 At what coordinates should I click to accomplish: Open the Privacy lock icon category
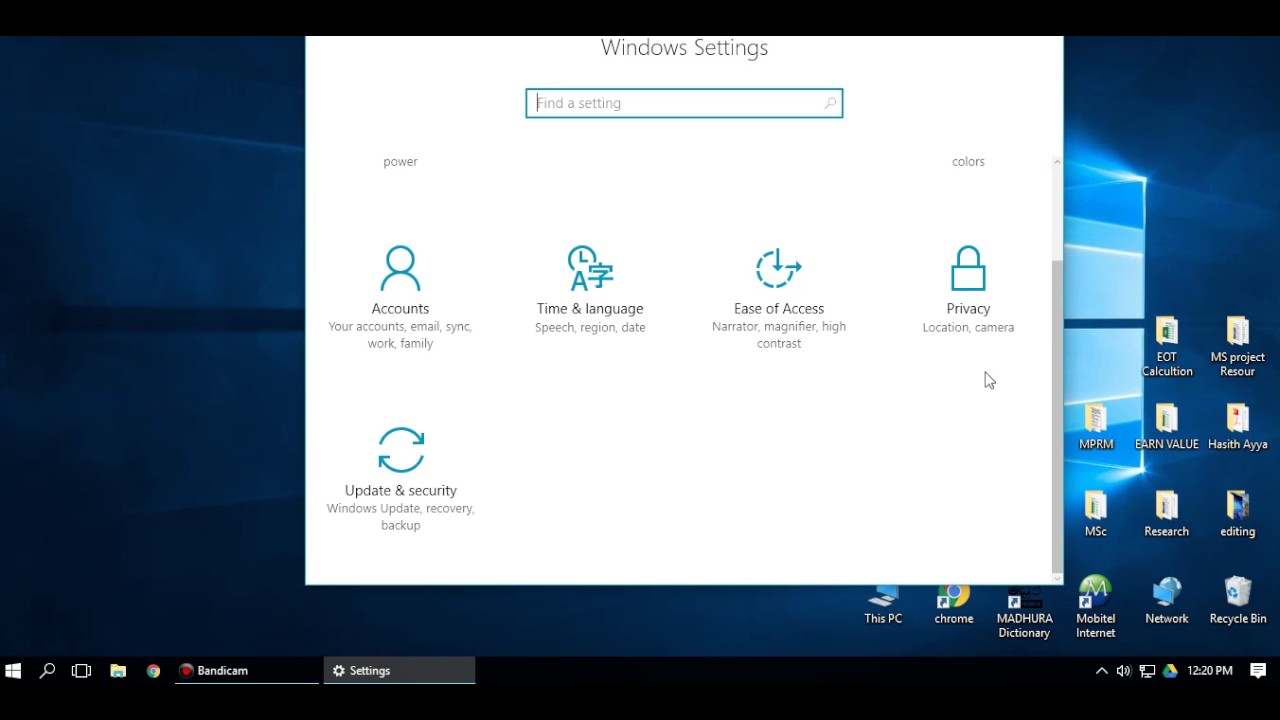968,290
